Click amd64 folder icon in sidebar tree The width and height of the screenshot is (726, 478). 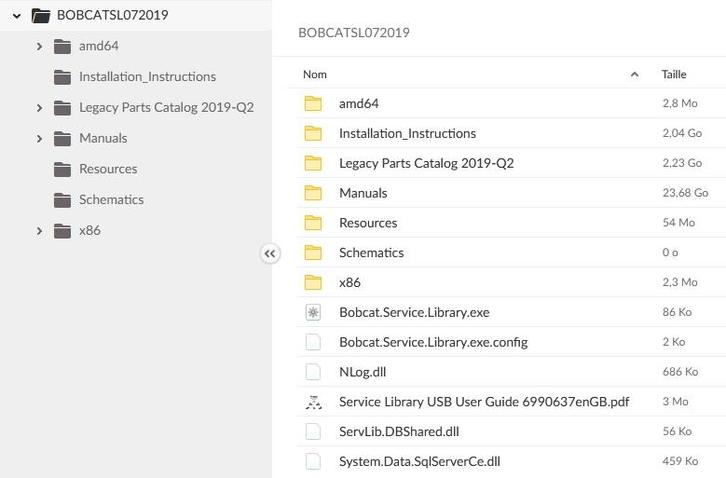tap(62, 46)
